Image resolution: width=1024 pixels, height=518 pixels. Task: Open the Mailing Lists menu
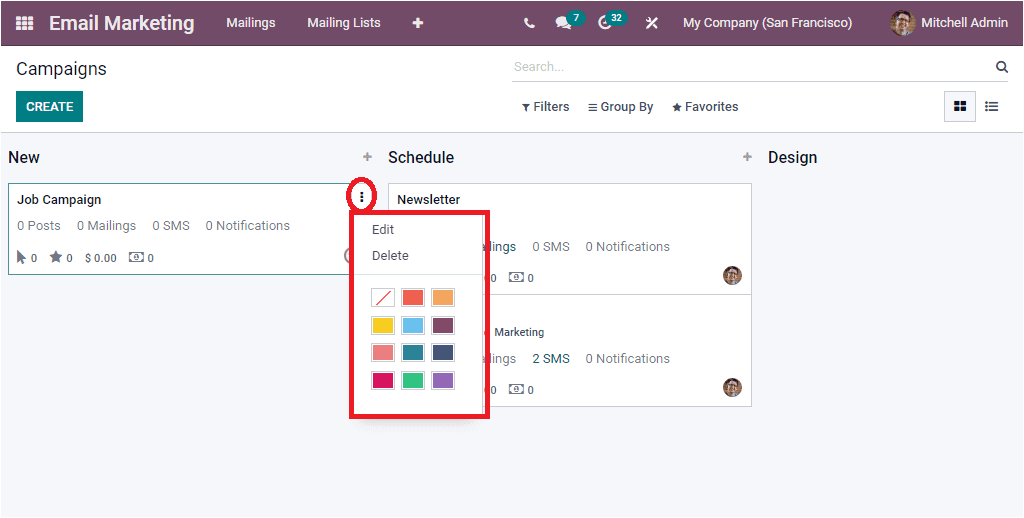[x=344, y=23]
